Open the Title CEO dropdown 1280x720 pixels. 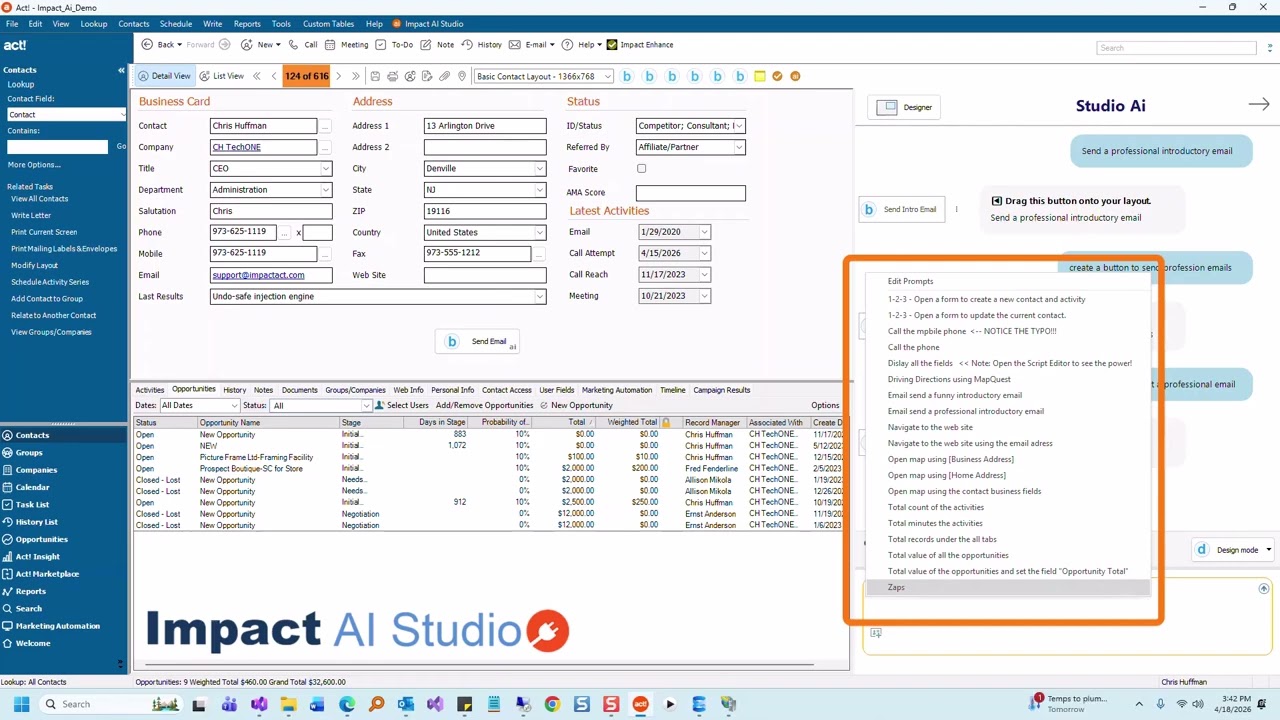pyautogui.click(x=326, y=169)
